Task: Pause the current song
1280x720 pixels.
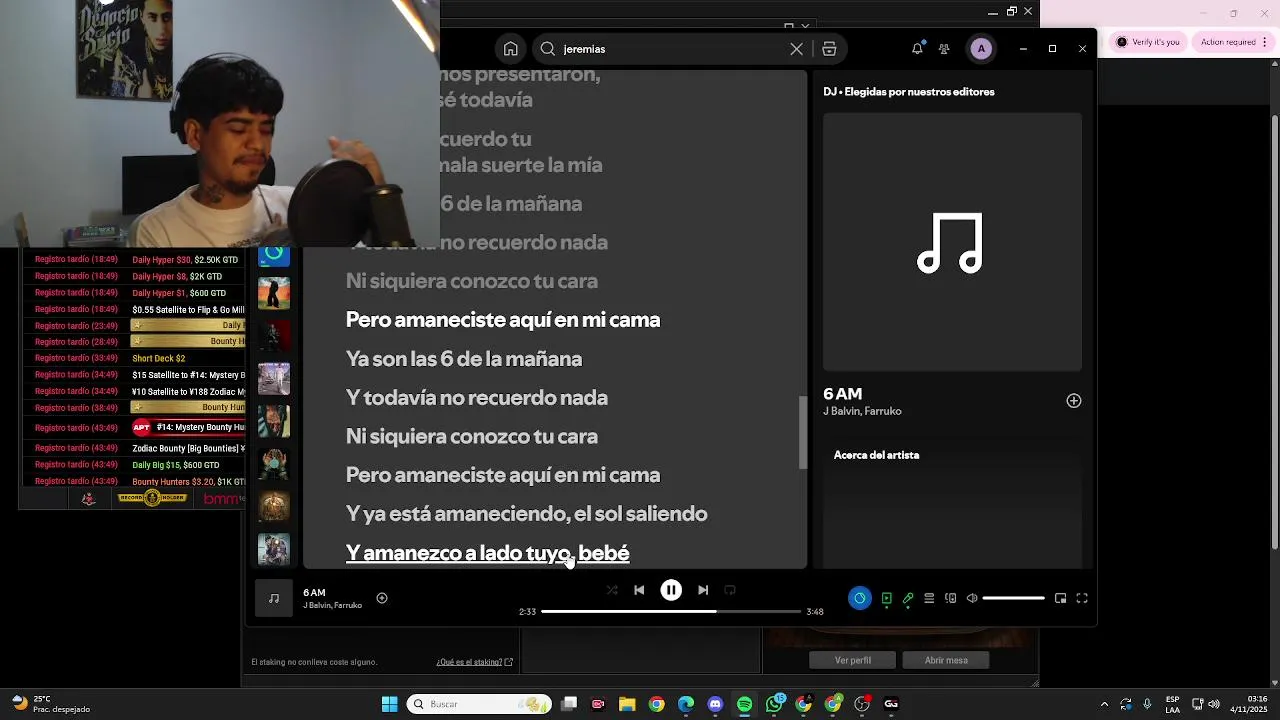Action: click(671, 590)
